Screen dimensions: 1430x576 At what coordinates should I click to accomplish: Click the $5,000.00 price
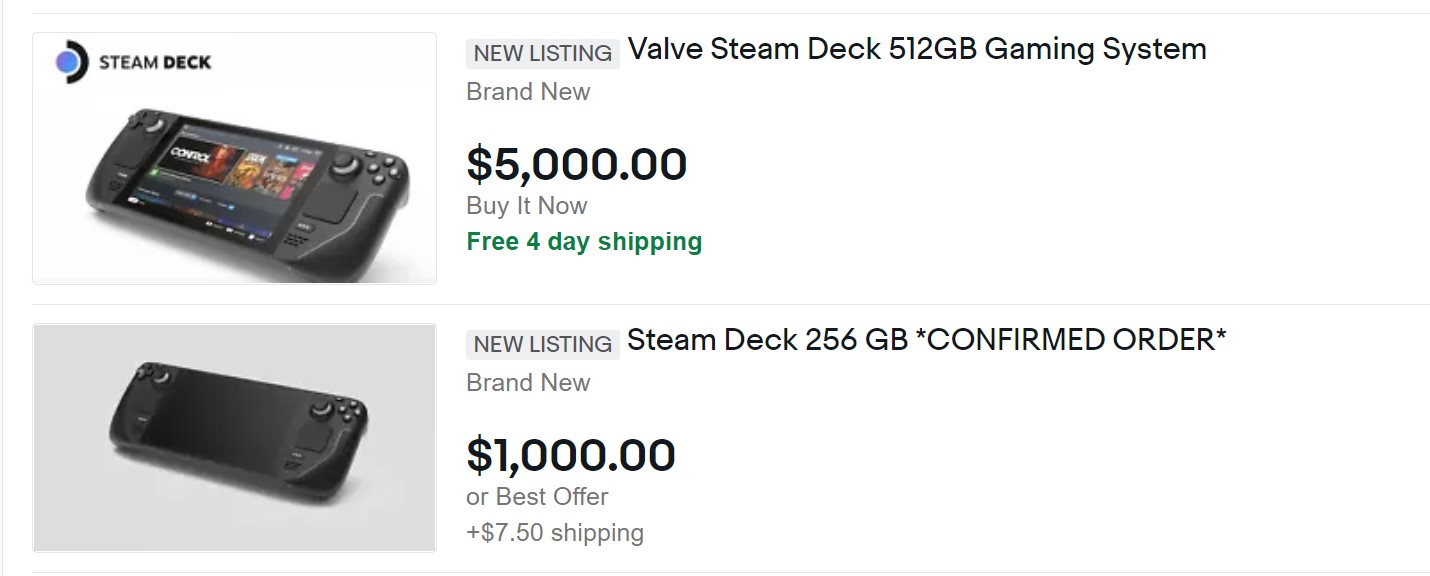click(x=577, y=165)
